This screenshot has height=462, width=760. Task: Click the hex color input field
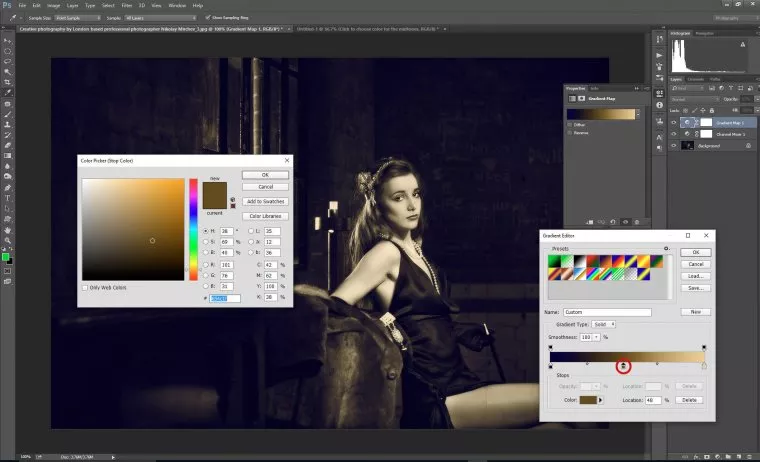224,299
